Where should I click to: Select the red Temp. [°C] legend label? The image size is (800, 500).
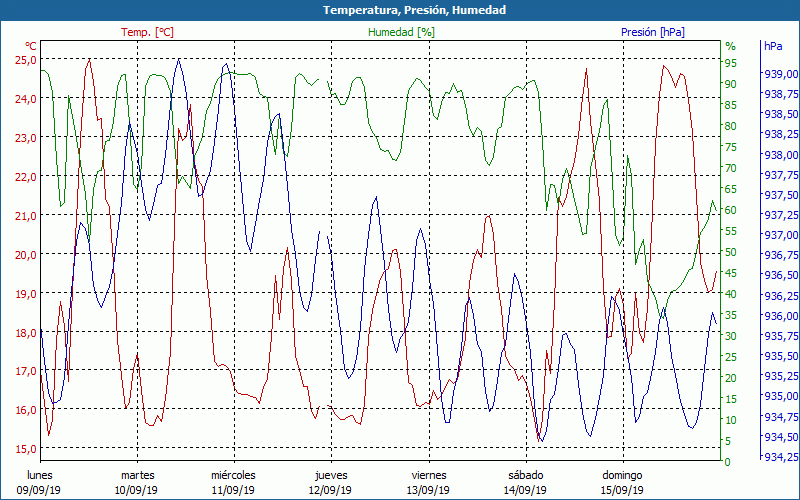[147, 32]
